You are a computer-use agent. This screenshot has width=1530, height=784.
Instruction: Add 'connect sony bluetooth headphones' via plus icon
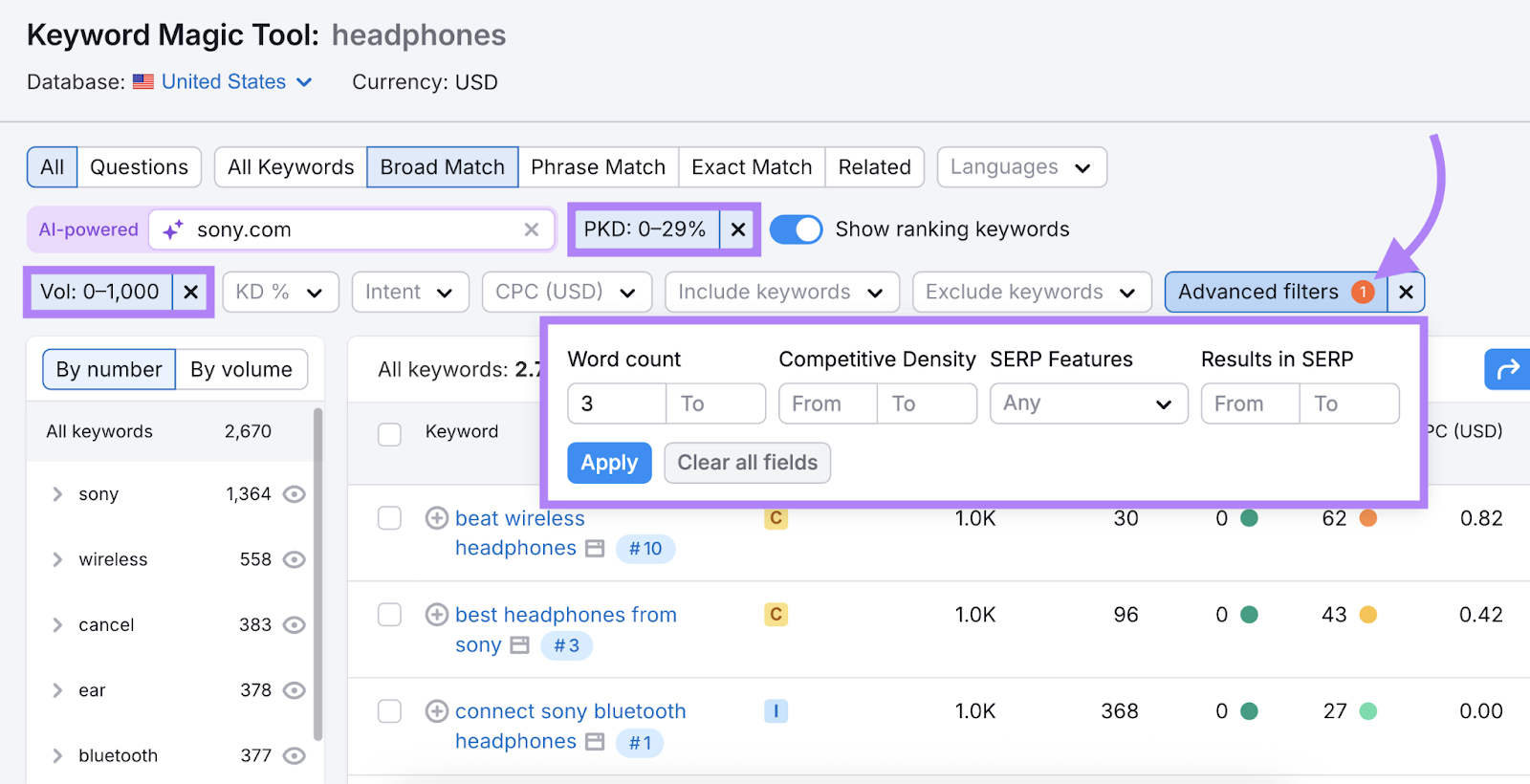(437, 711)
